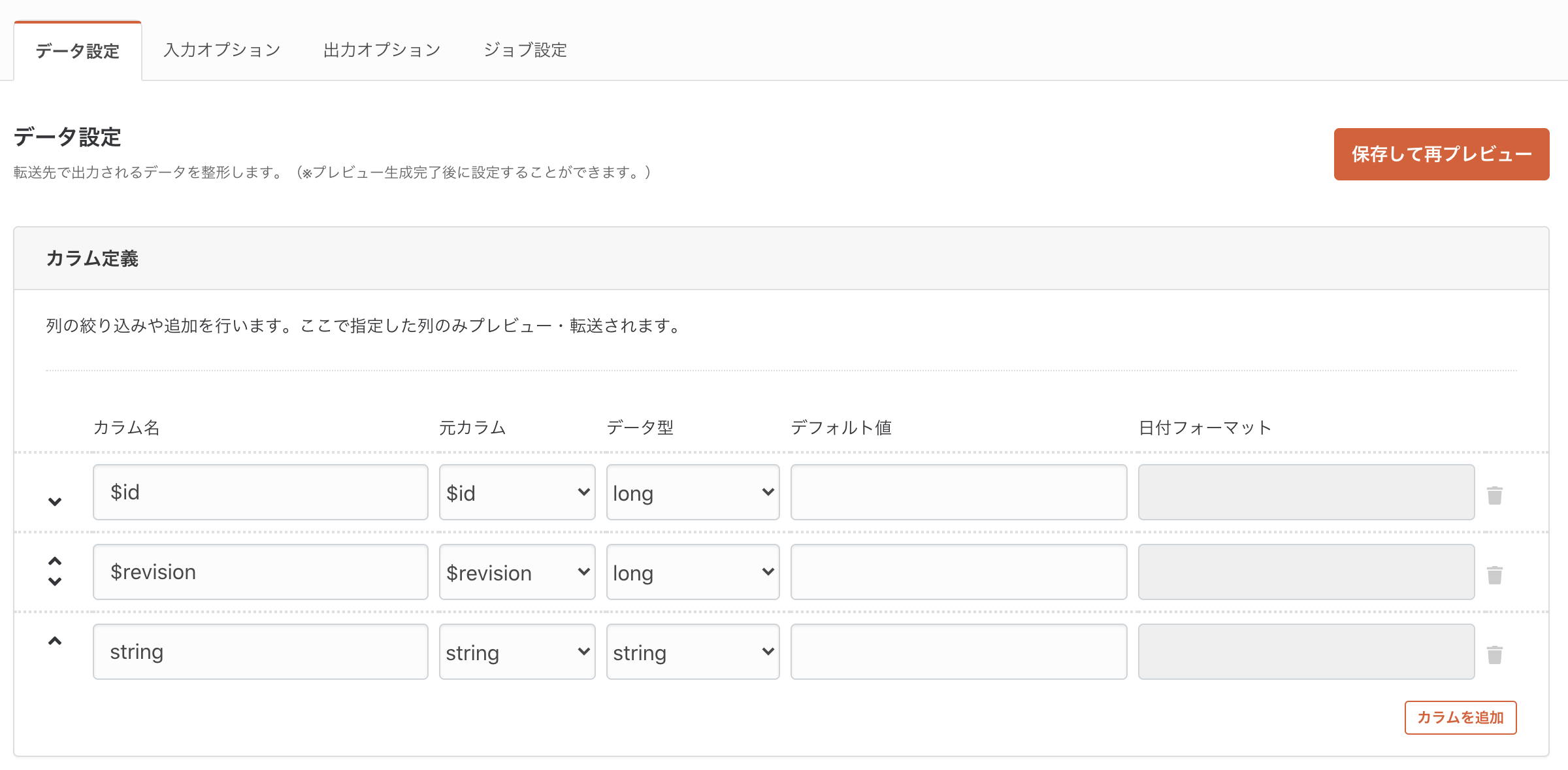Delete the $id column row
The height and width of the screenshot is (770, 1568).
pyautogui.click(x=1494, y=495)
